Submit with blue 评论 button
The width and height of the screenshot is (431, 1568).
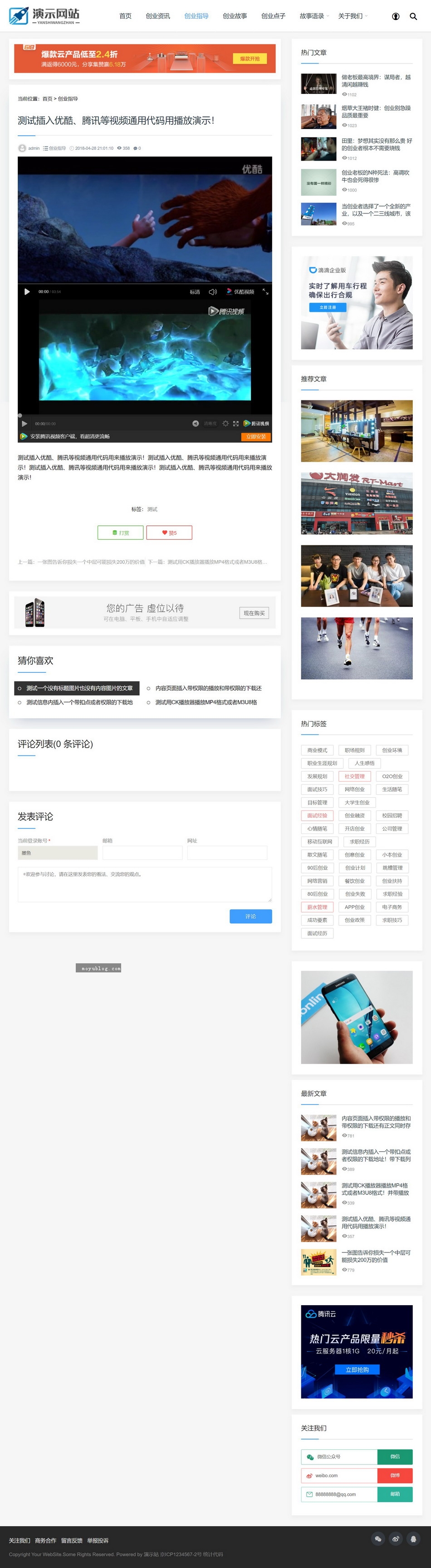point(250,916)
